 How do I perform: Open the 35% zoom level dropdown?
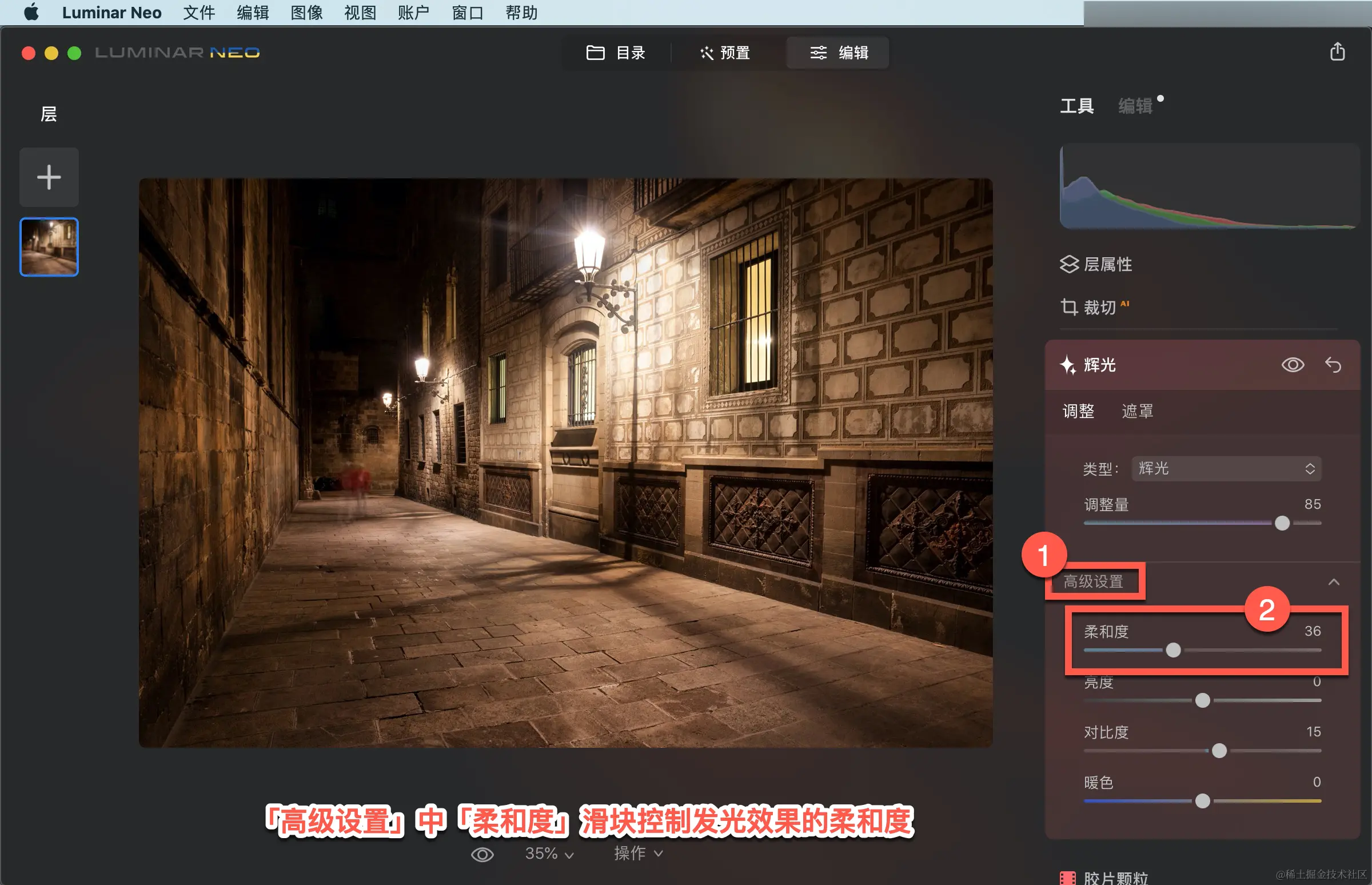point(549,854)
